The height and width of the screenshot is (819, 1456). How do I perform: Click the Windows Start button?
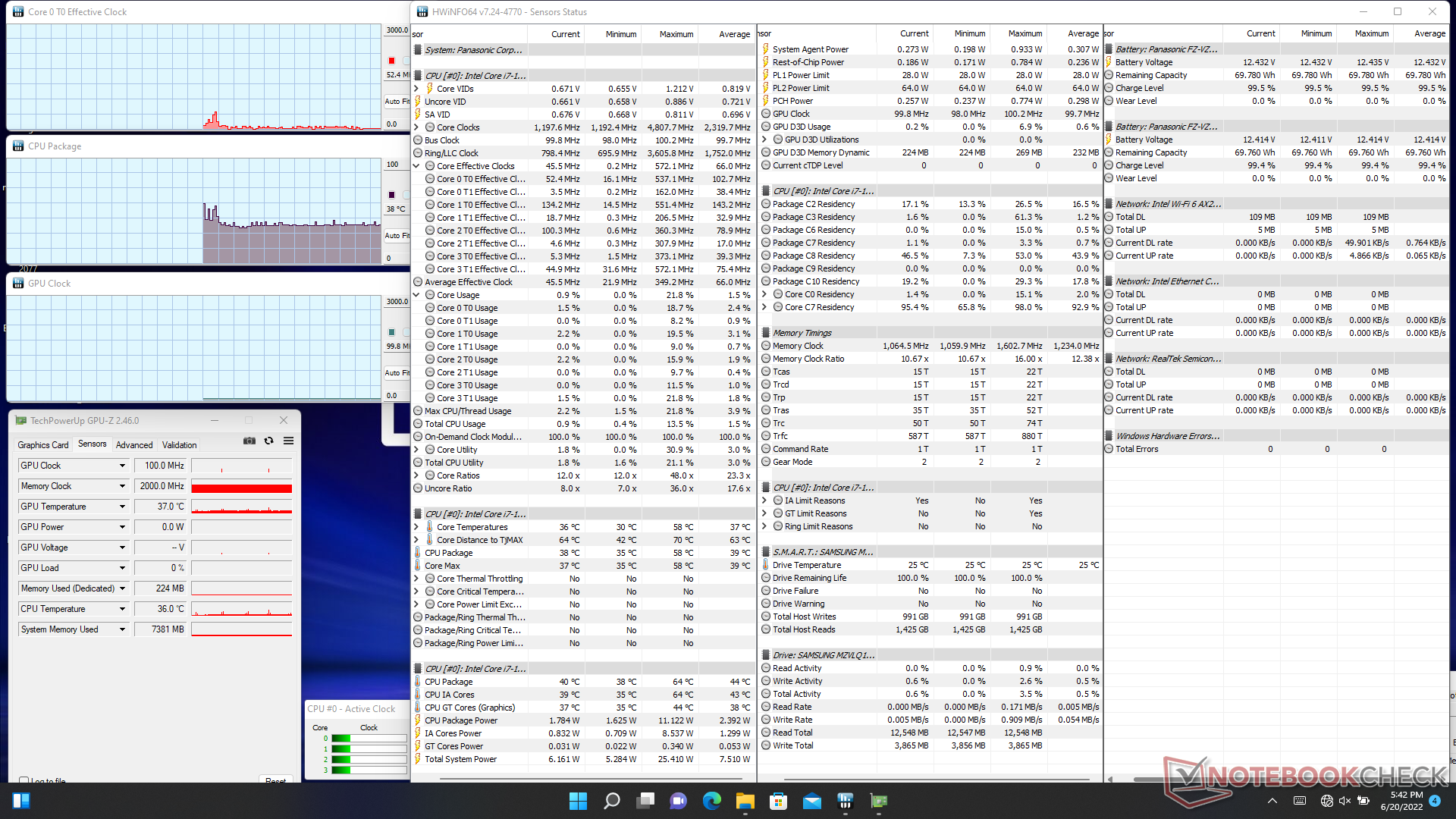click(578, 801)
